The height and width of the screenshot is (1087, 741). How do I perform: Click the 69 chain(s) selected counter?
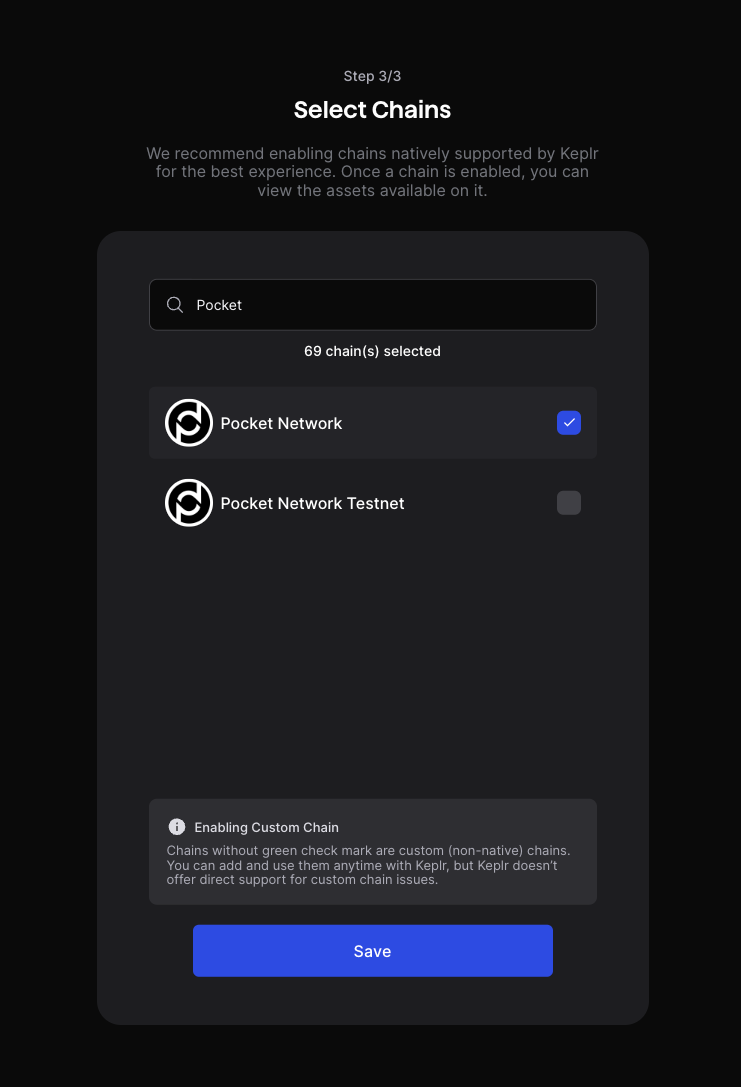click(x=372, y=351)
